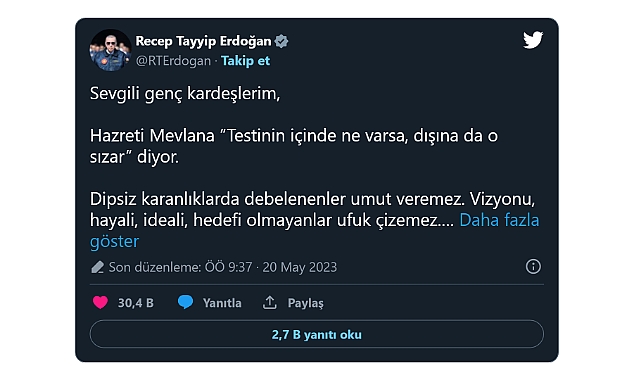Click the blue verified badge
This screenshot has width=641, height=380.
281,41
